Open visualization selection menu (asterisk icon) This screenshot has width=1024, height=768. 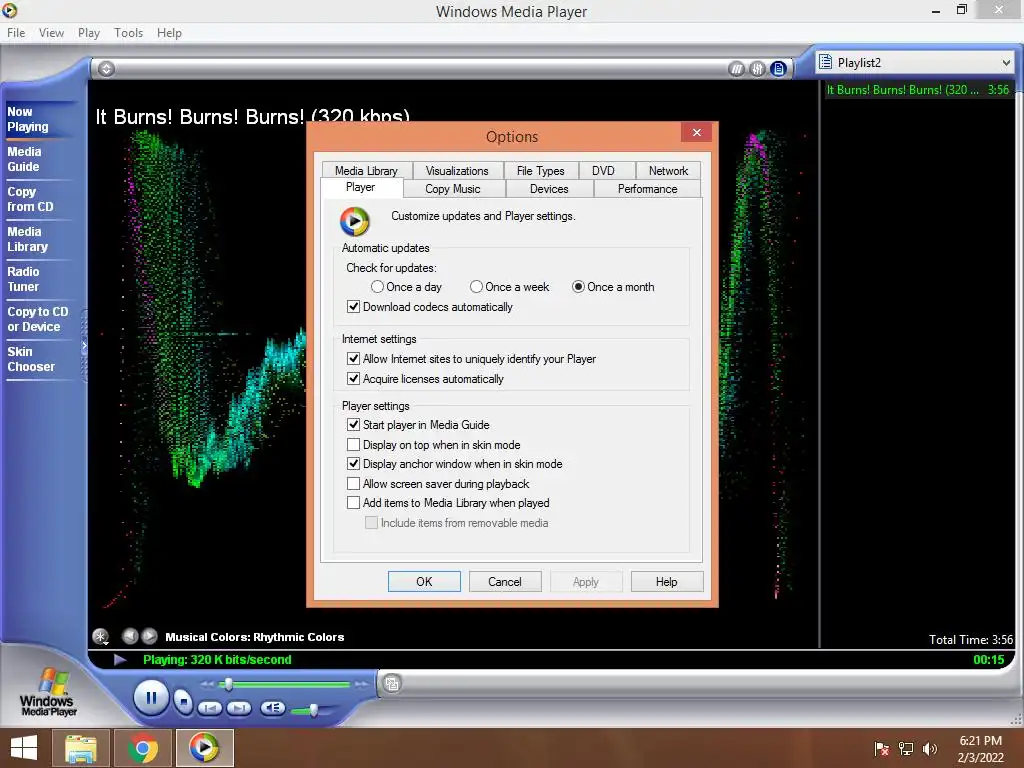[x=101, y=636]
